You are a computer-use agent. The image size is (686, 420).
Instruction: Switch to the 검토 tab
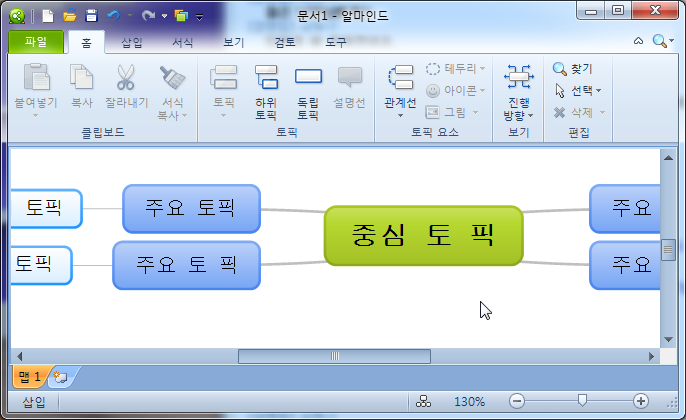(x=285, y=42)
